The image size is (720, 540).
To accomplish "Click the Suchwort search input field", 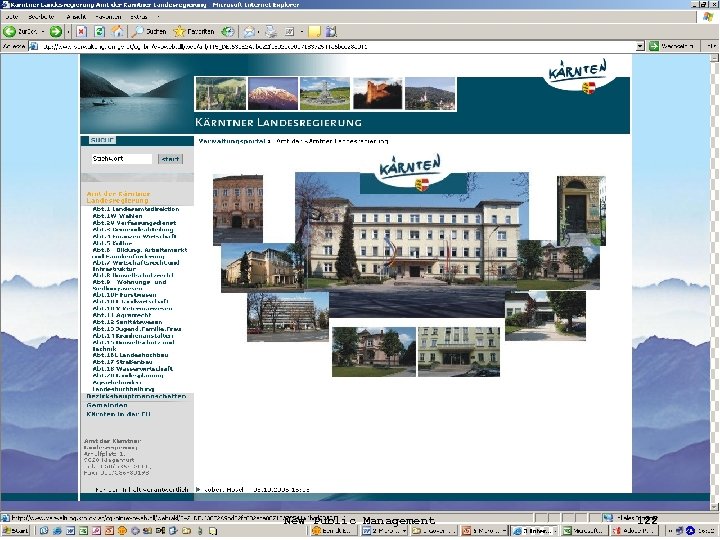I will tap(122, 159).
